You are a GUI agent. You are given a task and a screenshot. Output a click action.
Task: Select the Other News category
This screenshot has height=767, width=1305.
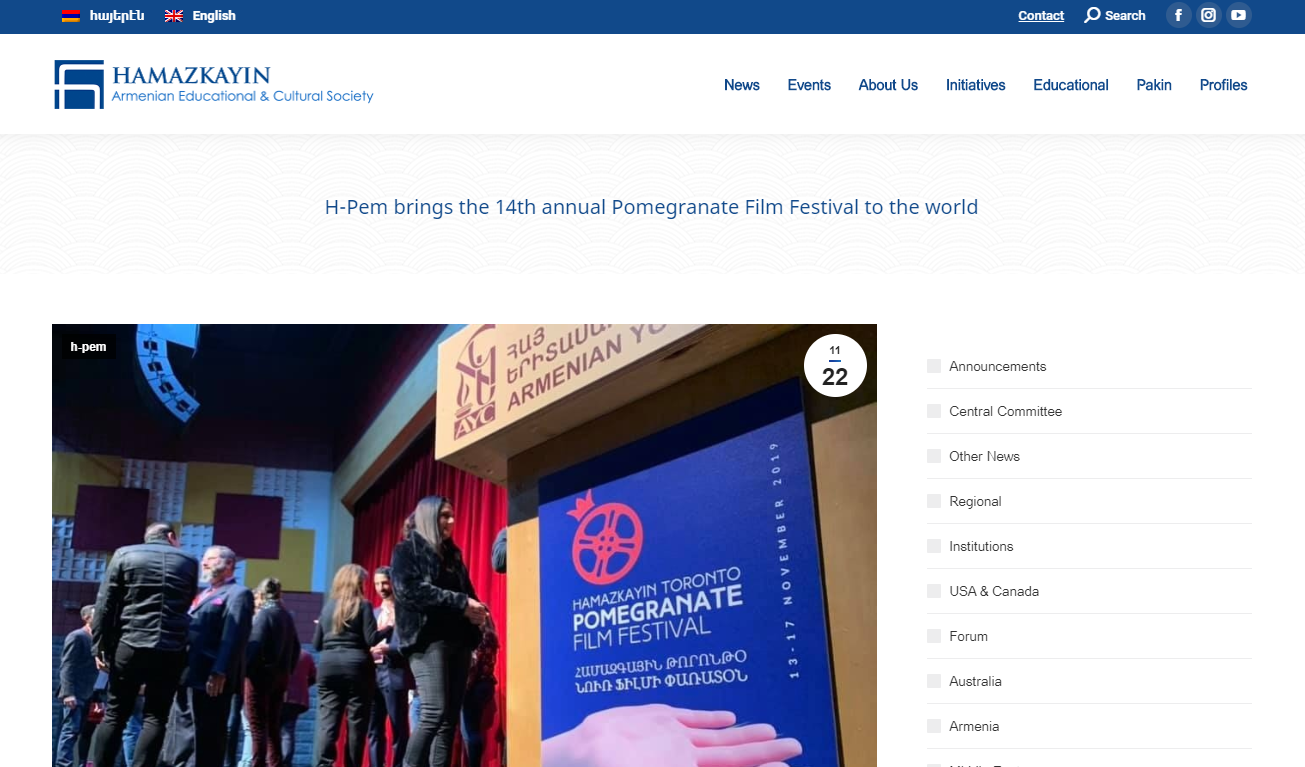click(x=985, y=456)
